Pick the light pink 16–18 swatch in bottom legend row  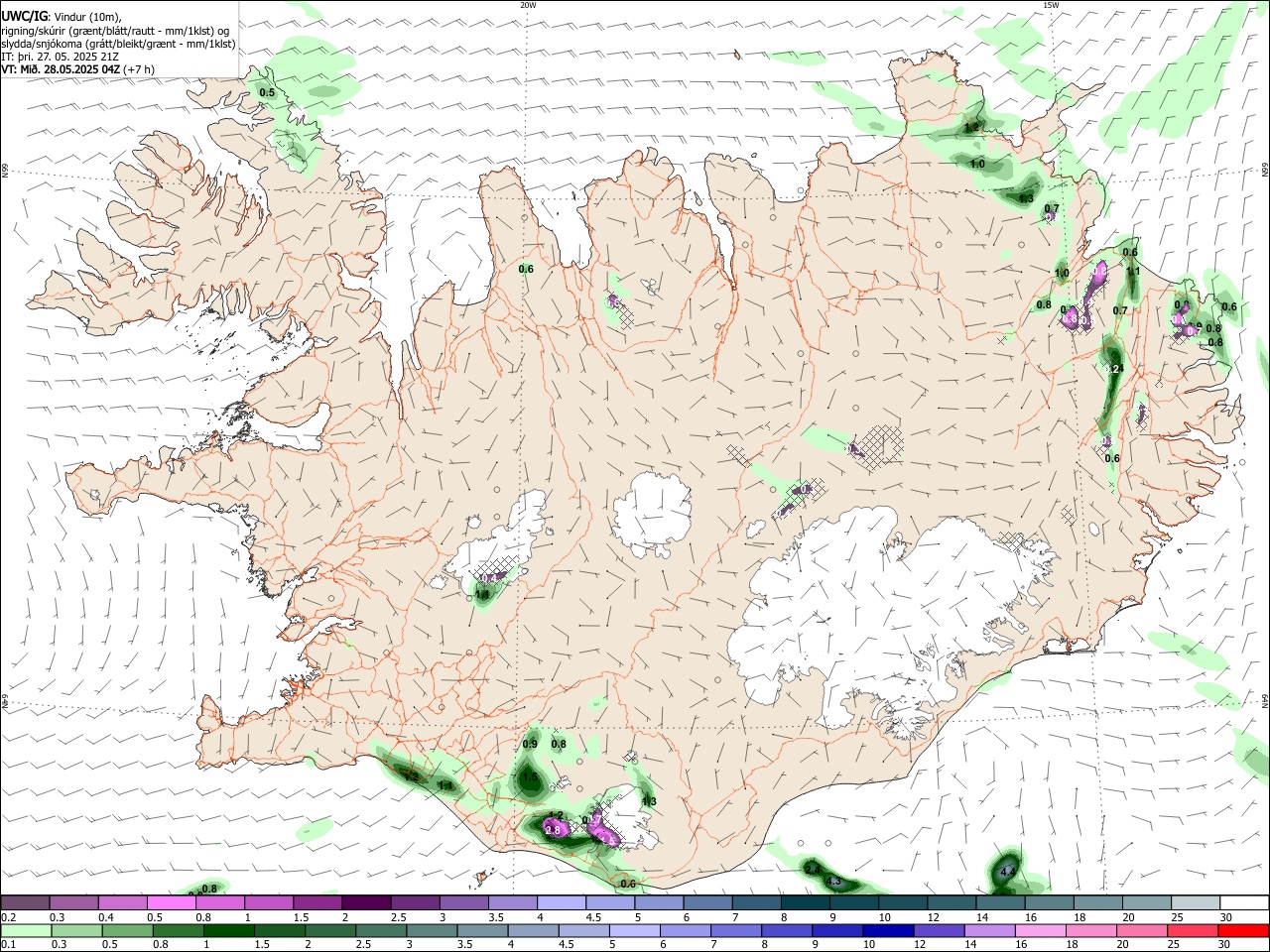click(1040, 930)
